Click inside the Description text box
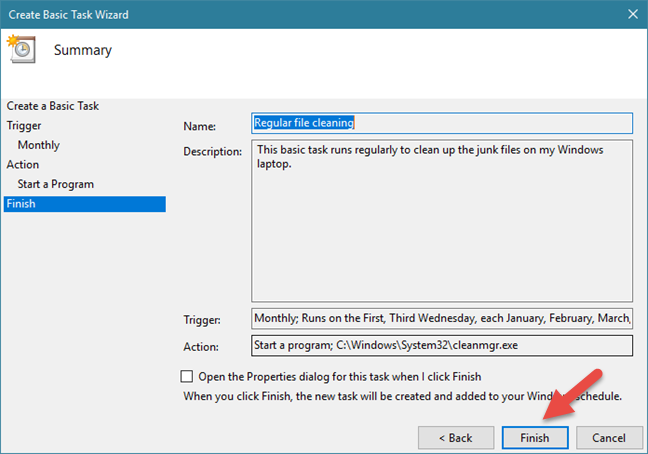 (x=441, y=220)
